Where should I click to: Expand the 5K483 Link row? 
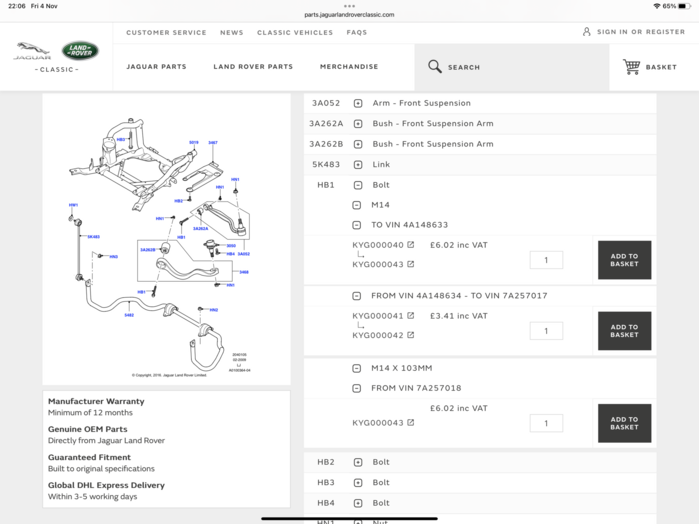click(x=358, y=165)
